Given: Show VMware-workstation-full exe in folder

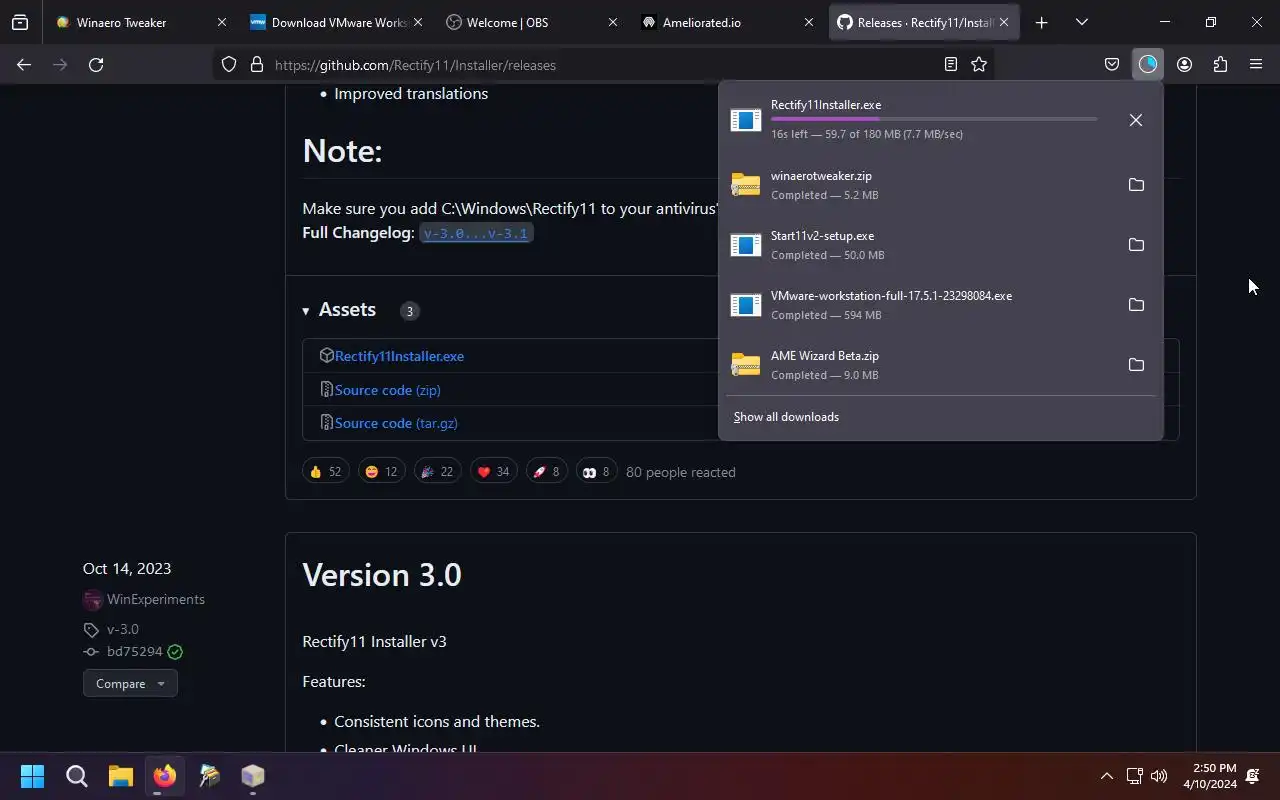Looking at the screenshot, I should click(x=1136, y=305).
